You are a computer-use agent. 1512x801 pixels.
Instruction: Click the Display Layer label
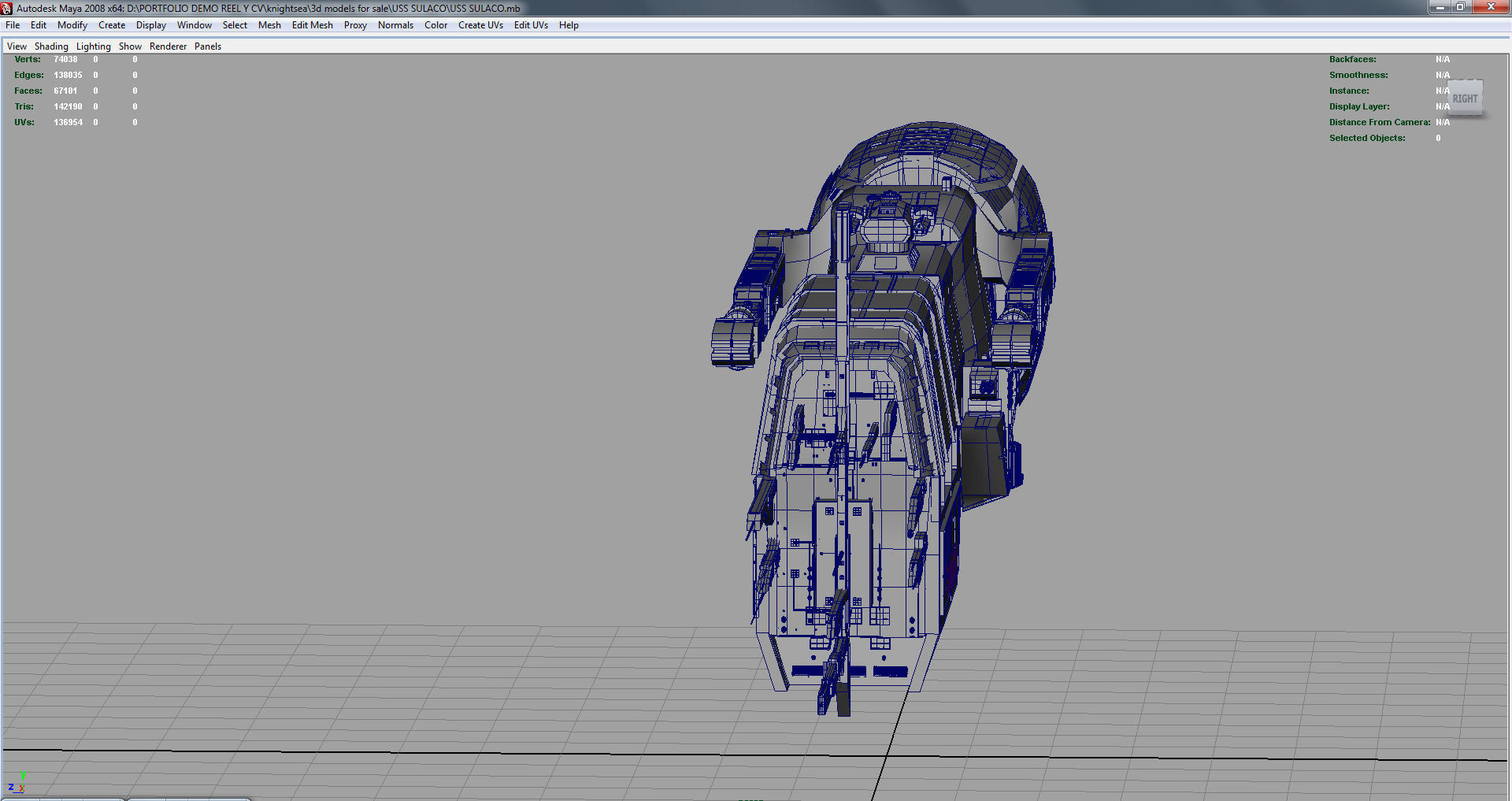click(1359, 106)
